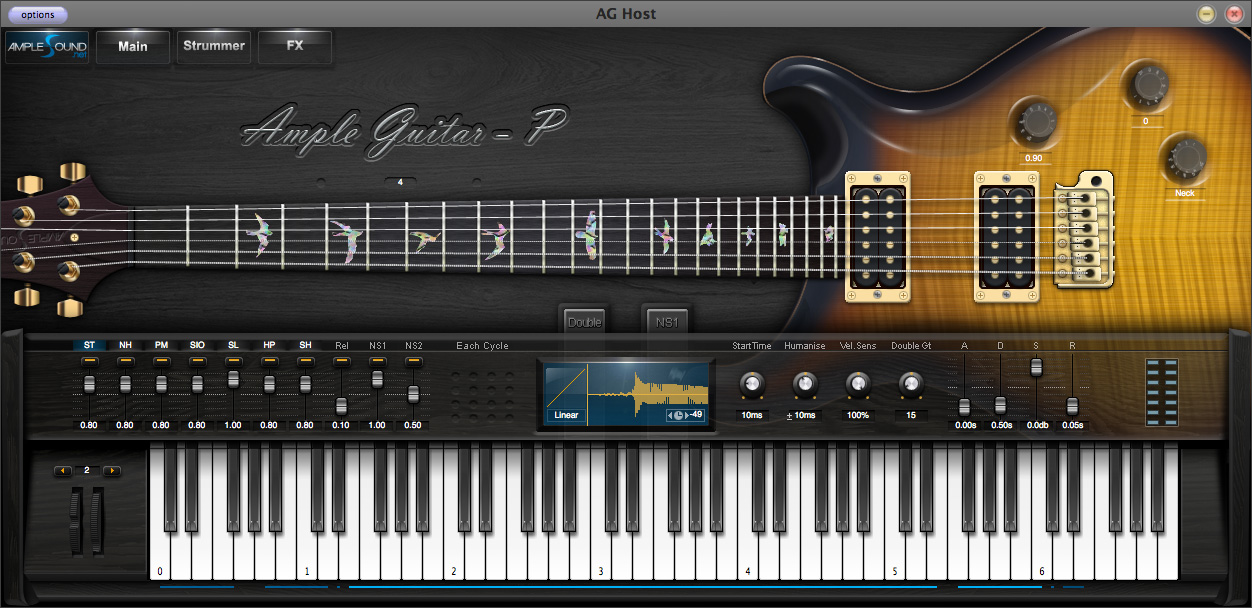Toggle the orange light under PM

pyautogui.click(x=161, y=360)
